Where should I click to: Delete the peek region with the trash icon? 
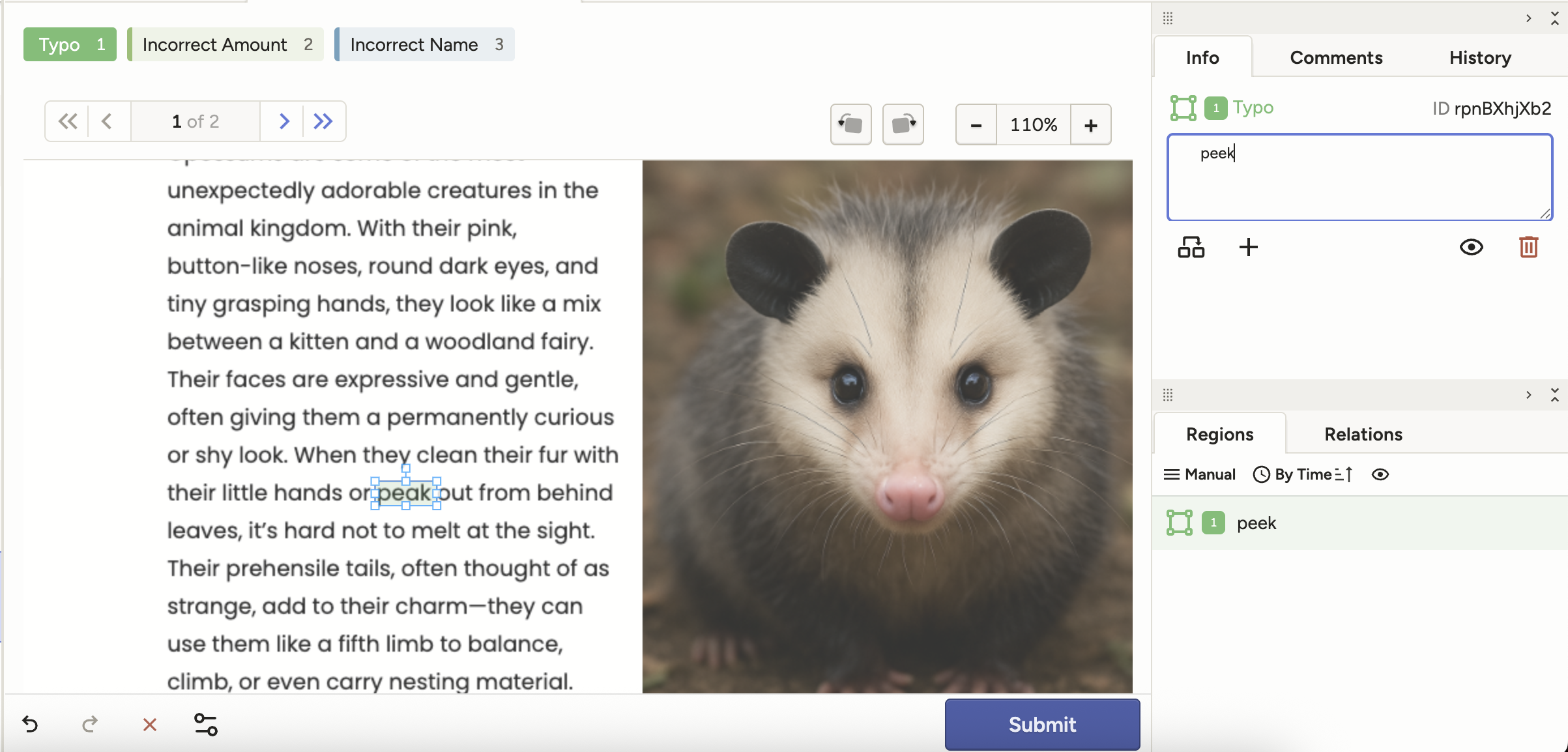[1530, 247]
